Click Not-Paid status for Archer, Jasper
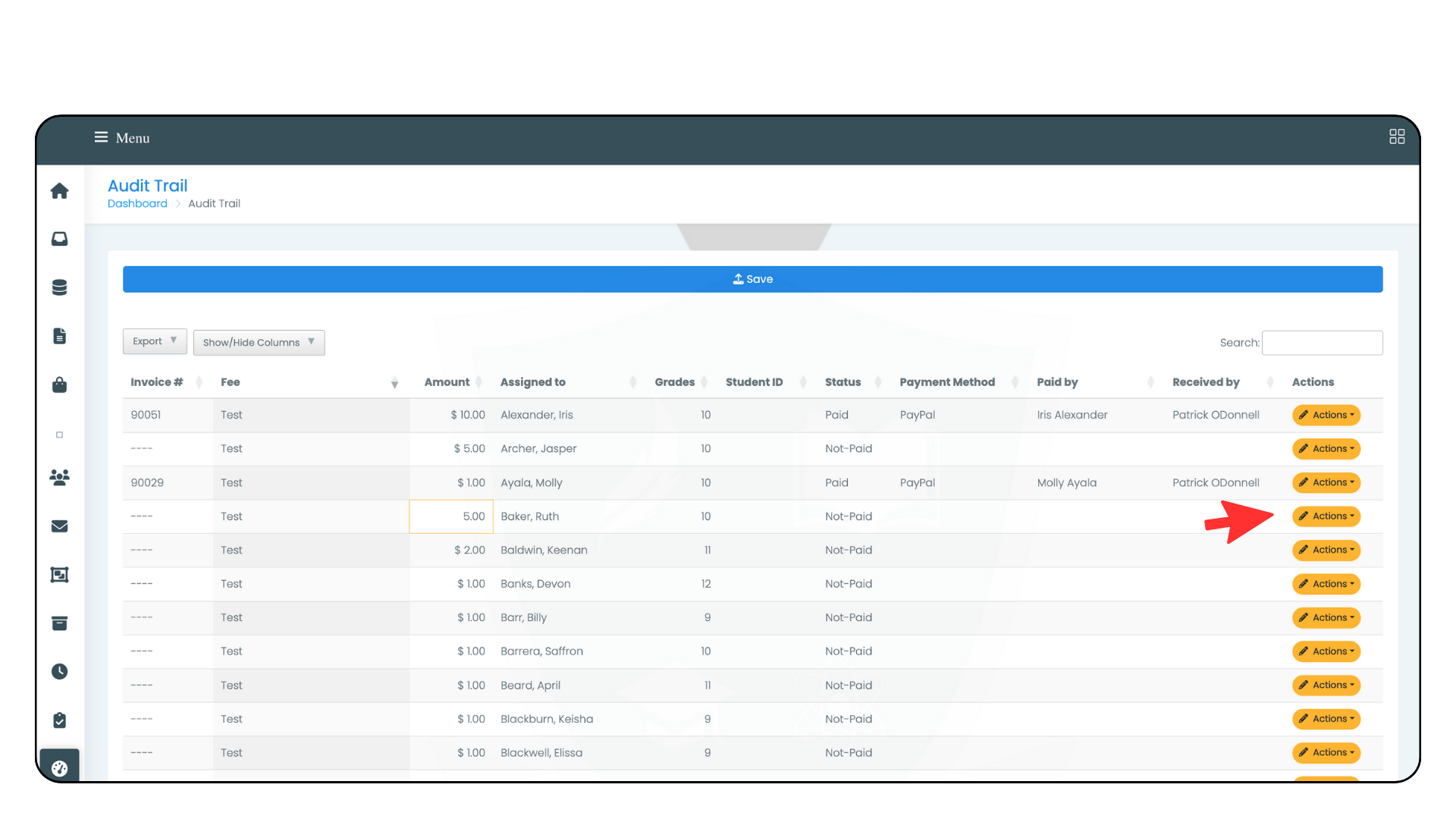Viewport: 1456px width, 819px height. (849, 449)
